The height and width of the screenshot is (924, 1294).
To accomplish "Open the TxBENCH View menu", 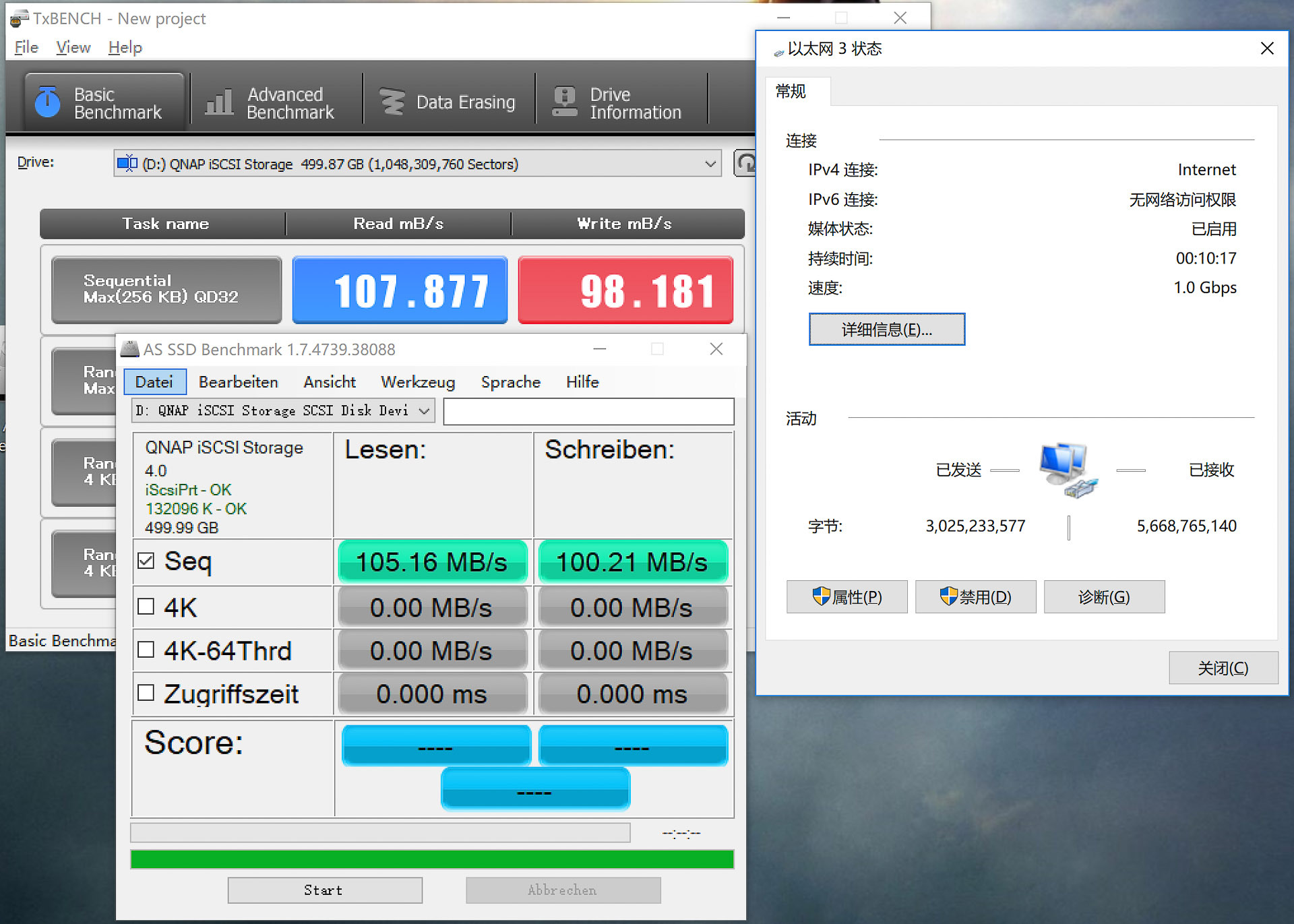I will pos(73,47).
